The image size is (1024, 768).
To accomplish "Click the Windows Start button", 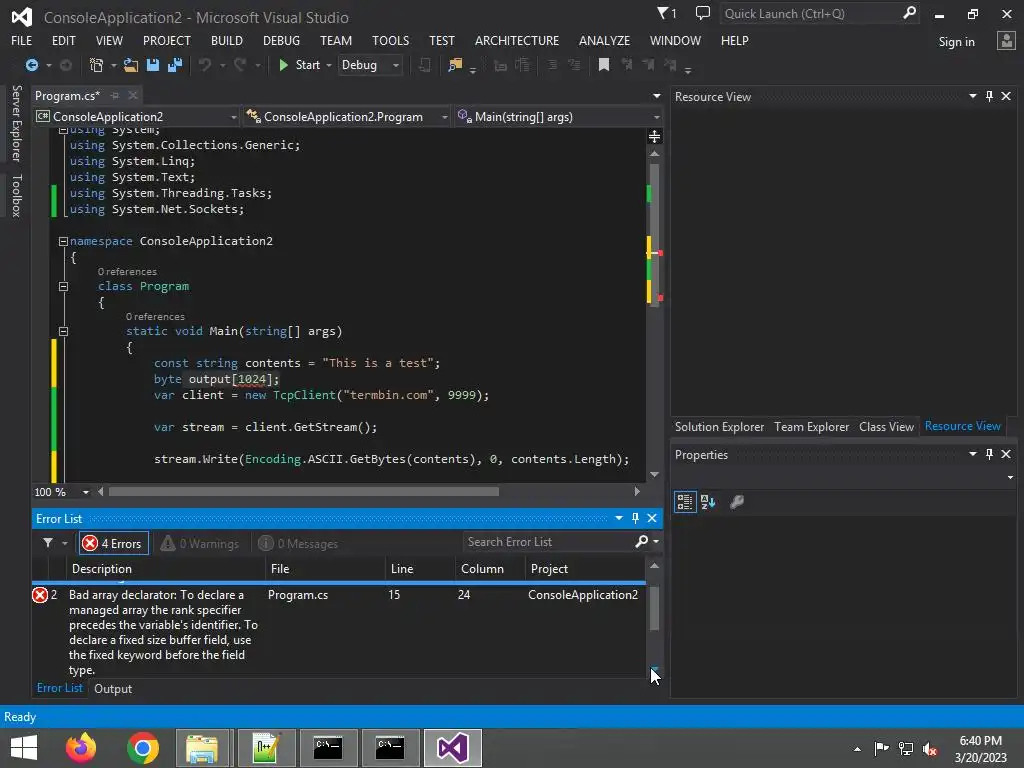I will 24,748.
